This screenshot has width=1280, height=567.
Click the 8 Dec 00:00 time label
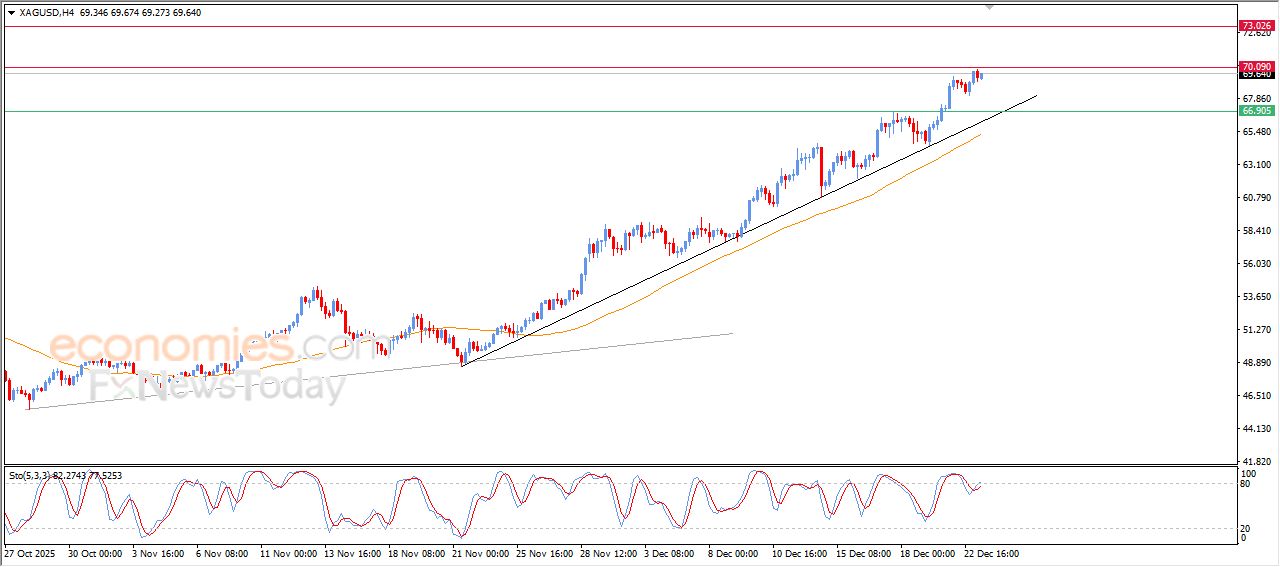(735, 552)
